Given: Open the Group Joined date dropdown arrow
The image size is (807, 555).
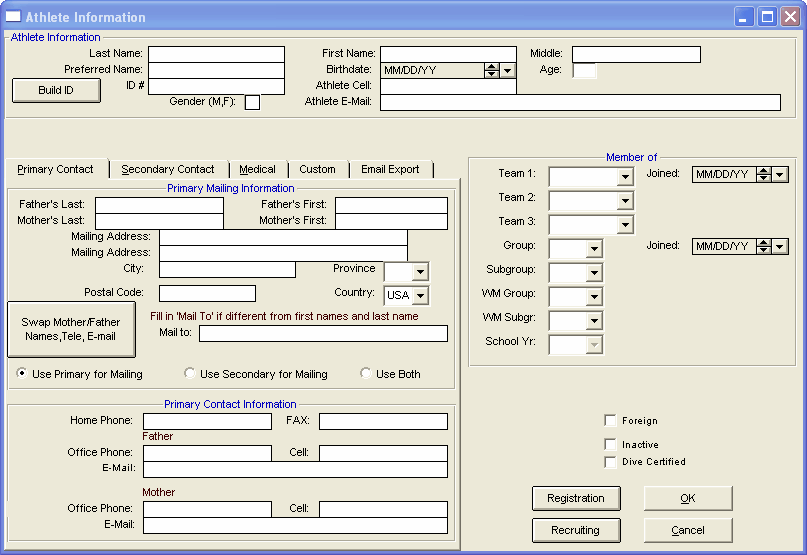Looking at the screenshot, I should coord(780,246).
